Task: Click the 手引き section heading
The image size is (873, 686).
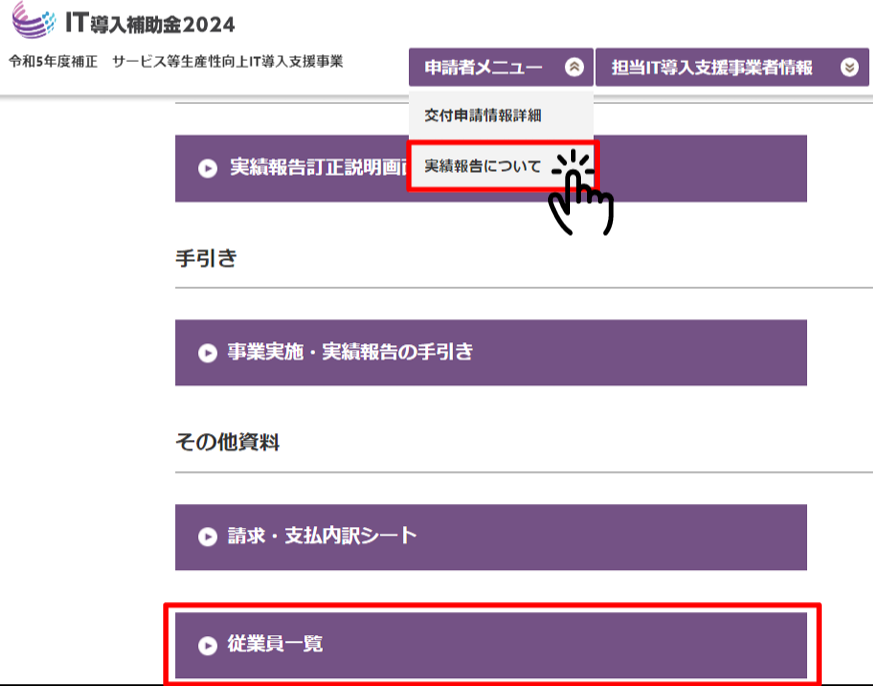Action: 206,259
